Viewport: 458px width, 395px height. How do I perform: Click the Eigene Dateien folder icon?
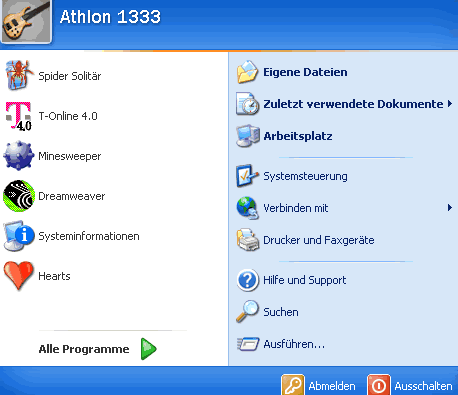pos(247,72)
